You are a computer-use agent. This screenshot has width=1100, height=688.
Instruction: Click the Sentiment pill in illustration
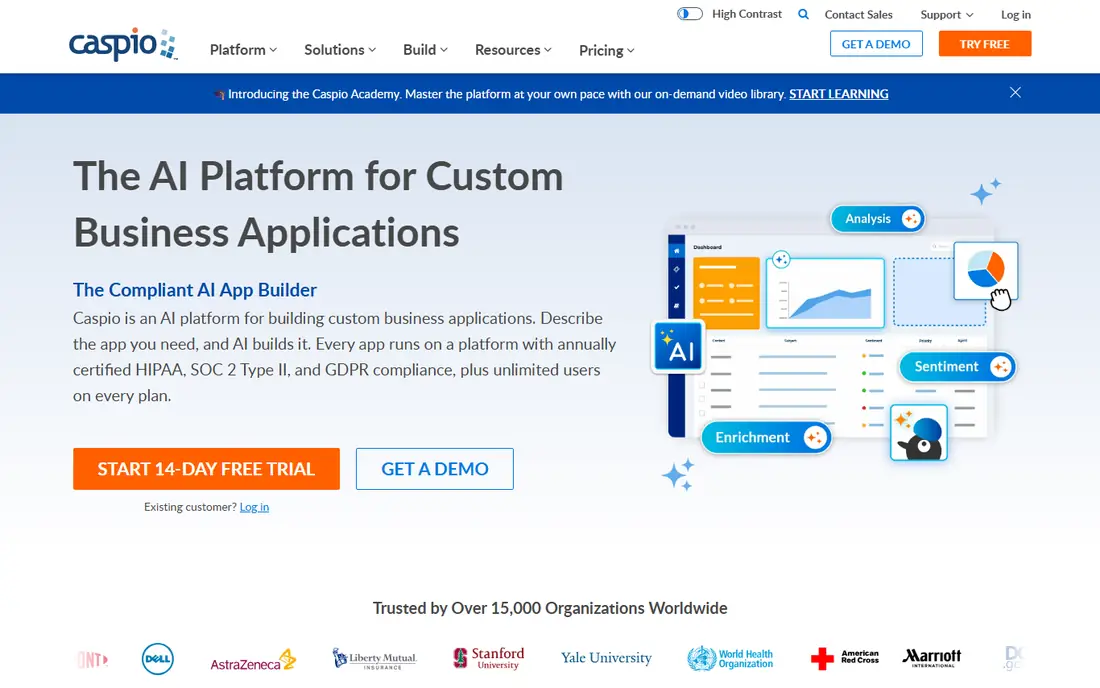tap(958, 367)
